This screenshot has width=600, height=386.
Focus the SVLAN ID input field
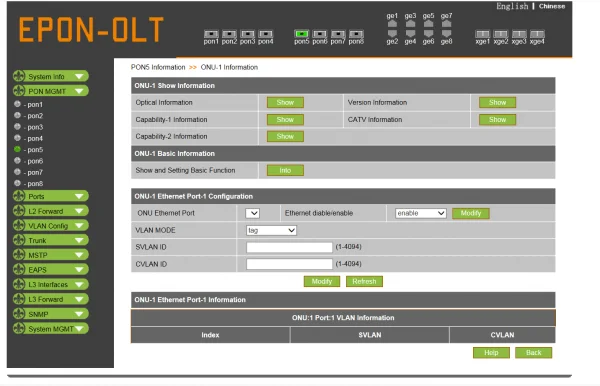289,247
